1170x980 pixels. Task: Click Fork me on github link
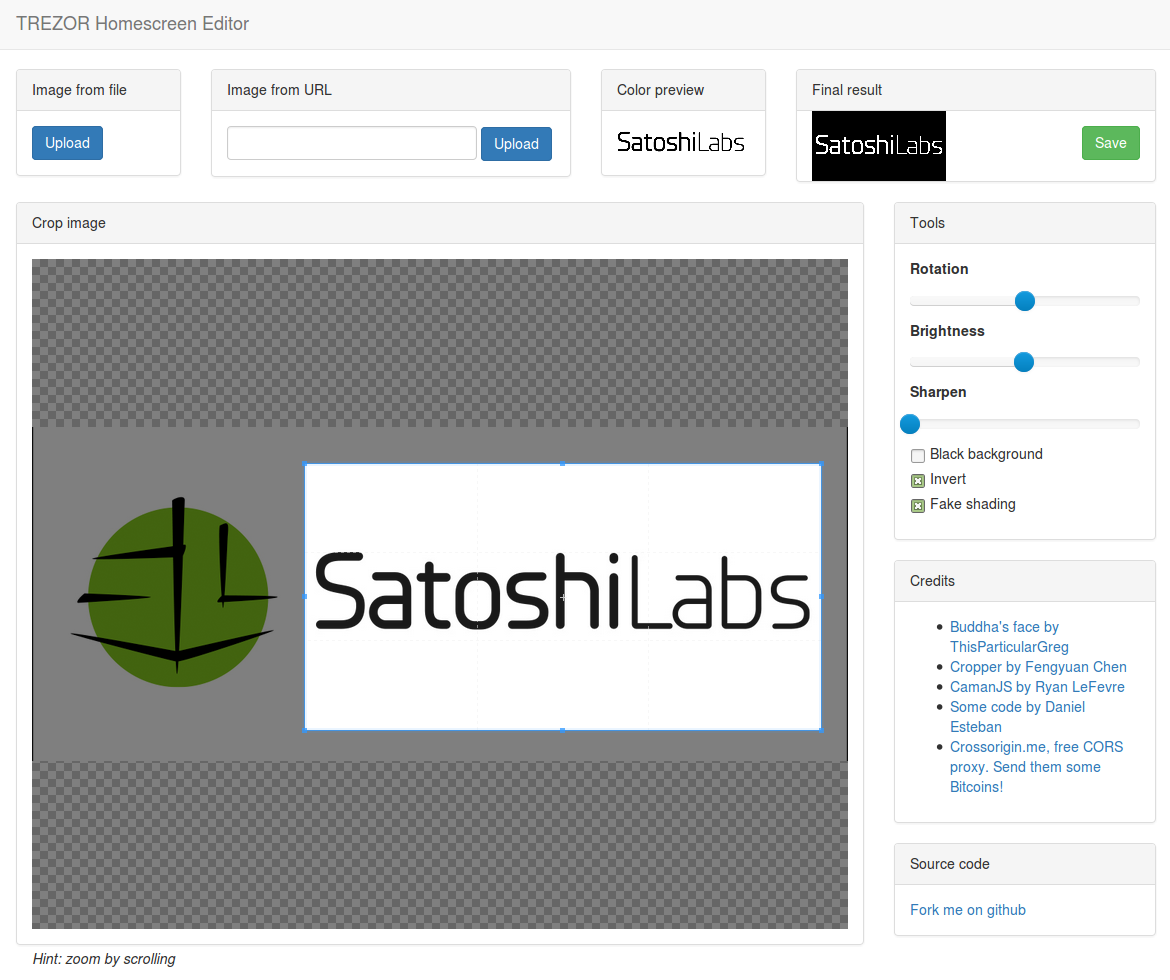click(x=967, y=910)
